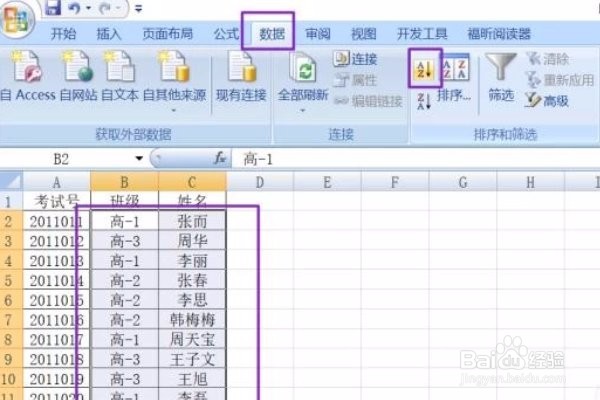Click cell containing 李丽
The image size is (600, 400).
pos(192,261)
